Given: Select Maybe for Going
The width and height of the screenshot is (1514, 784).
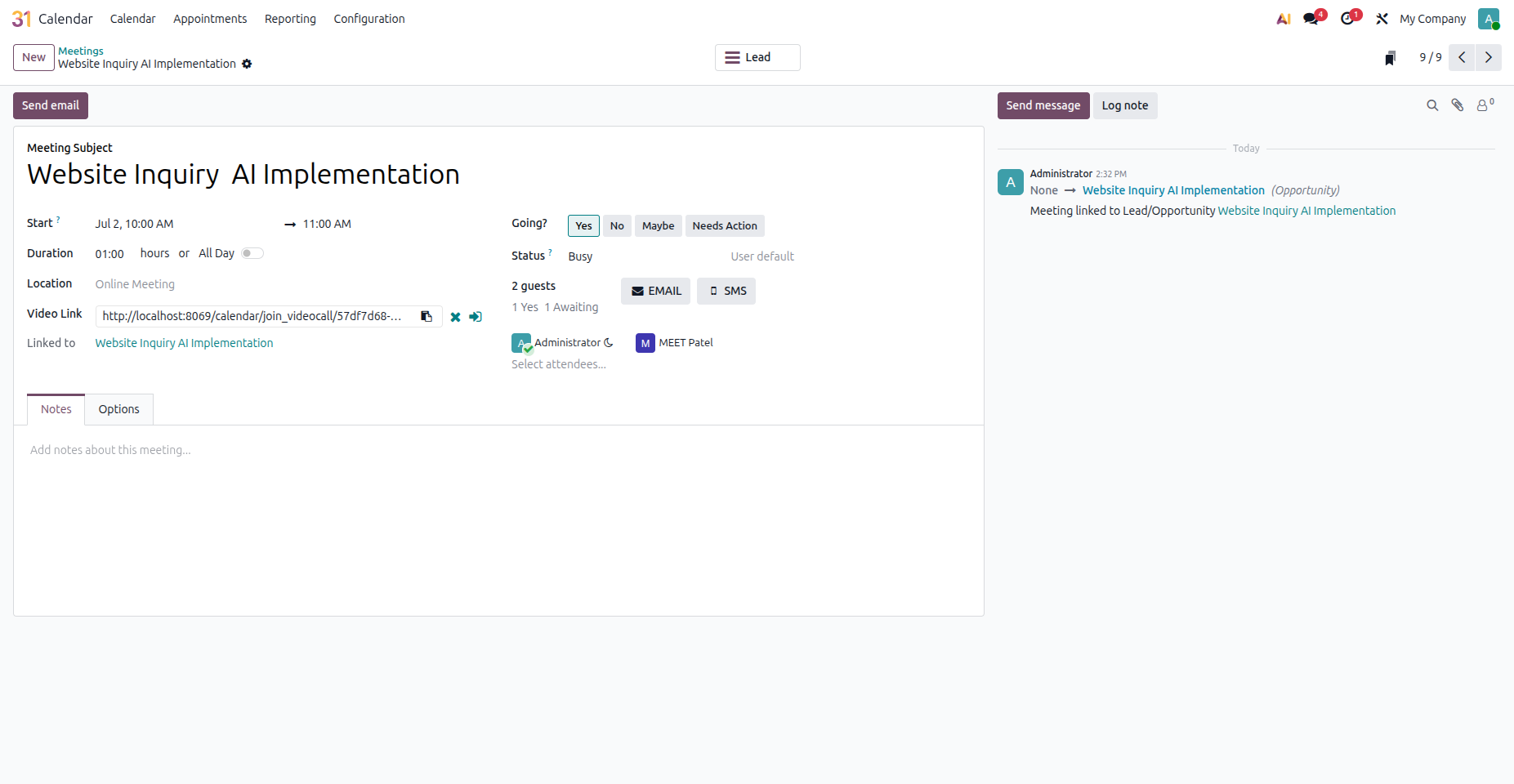Looking at the screenshot, I should (x=658, y=225).
